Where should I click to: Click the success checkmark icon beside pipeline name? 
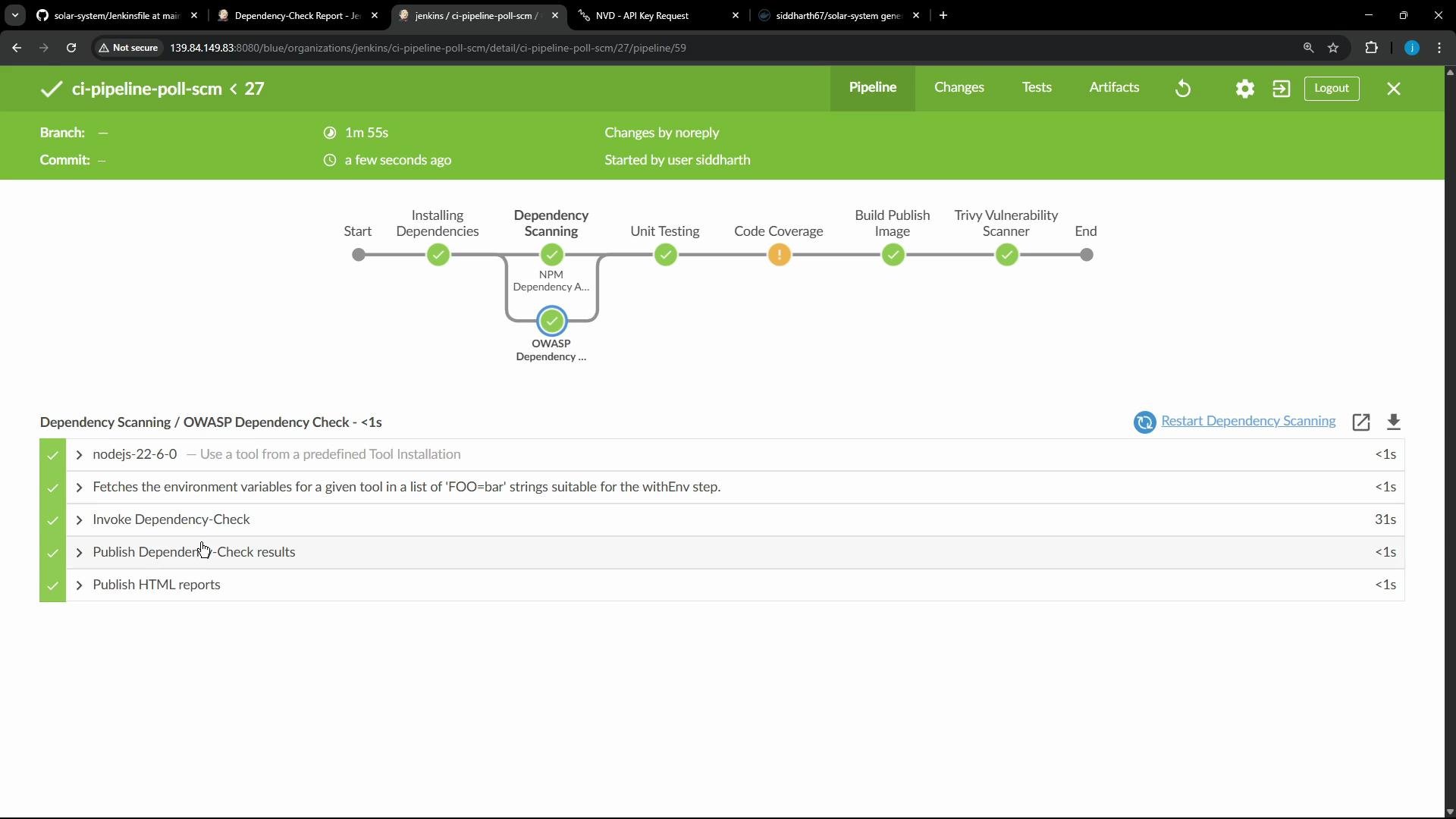pos(51,89)
